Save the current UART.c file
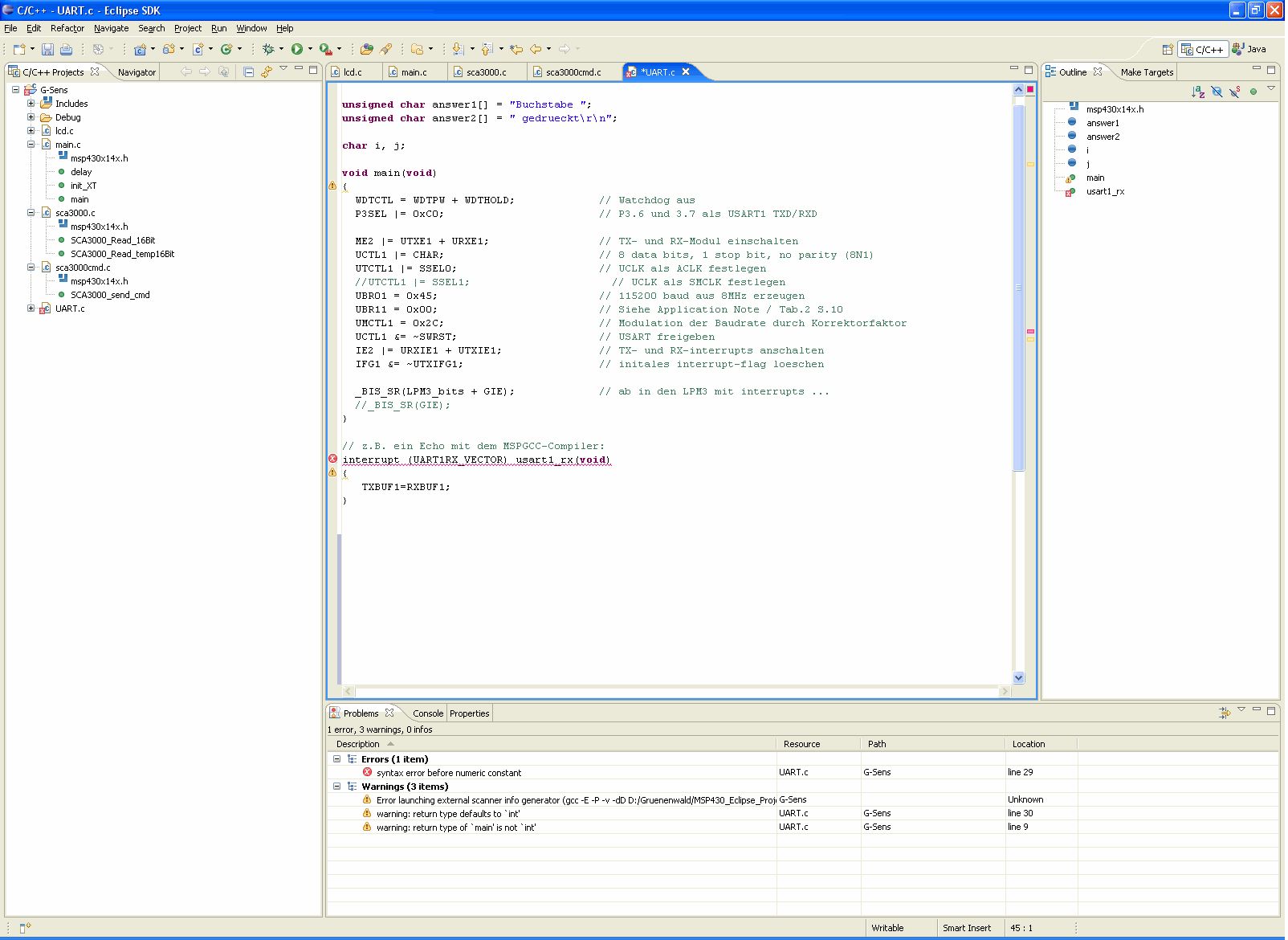The height and width of the screenshot is (940, 1288). (47, 49)
